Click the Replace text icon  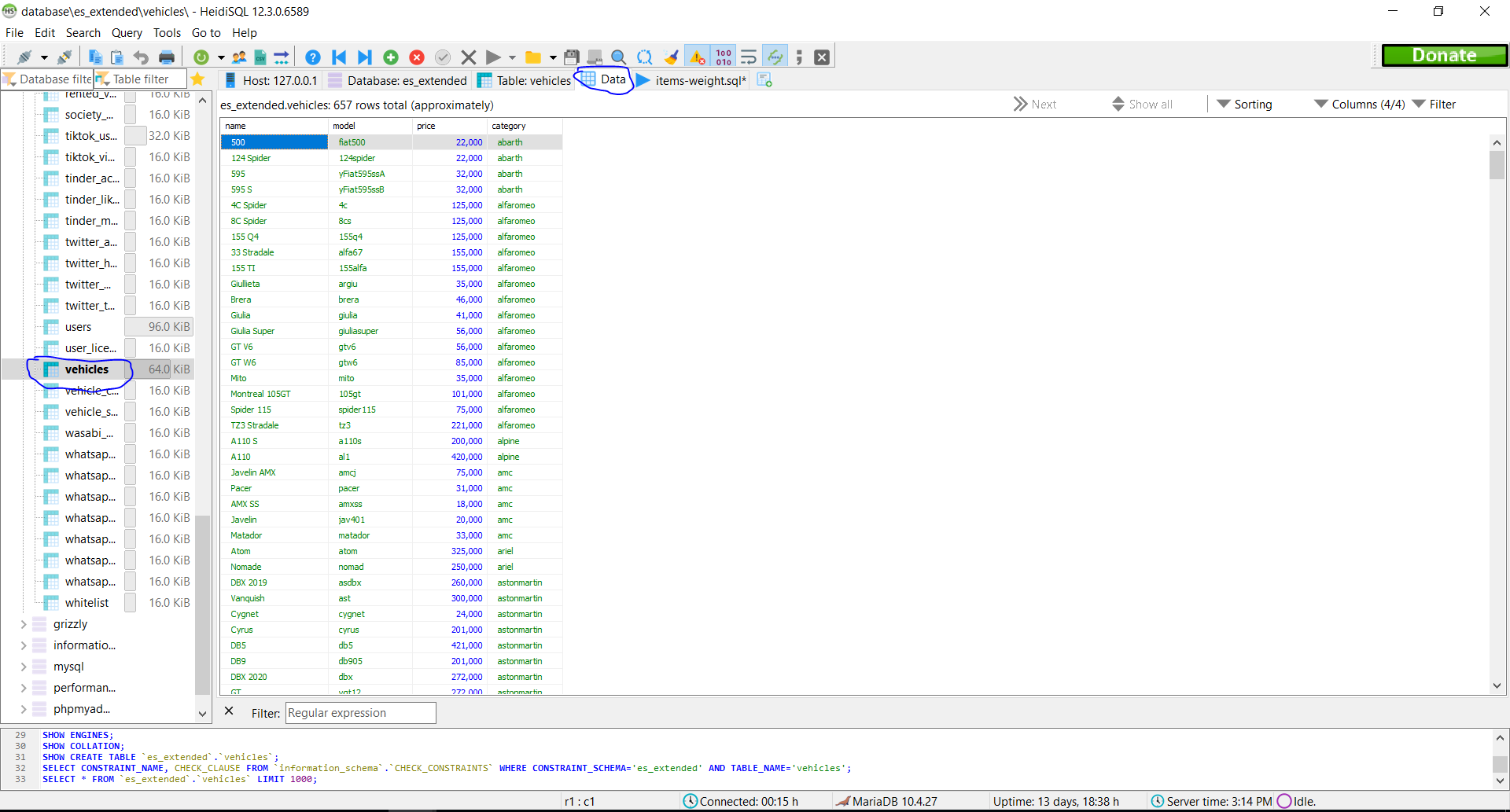(645, 57)
